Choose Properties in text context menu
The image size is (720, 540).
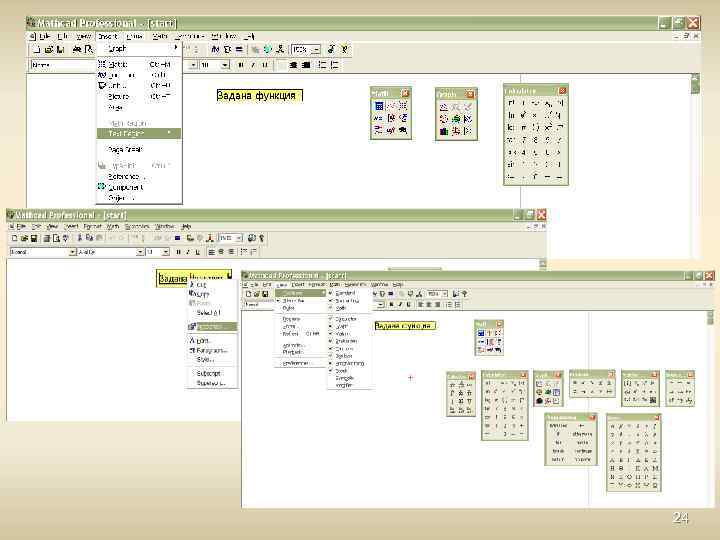coord(212,327)
